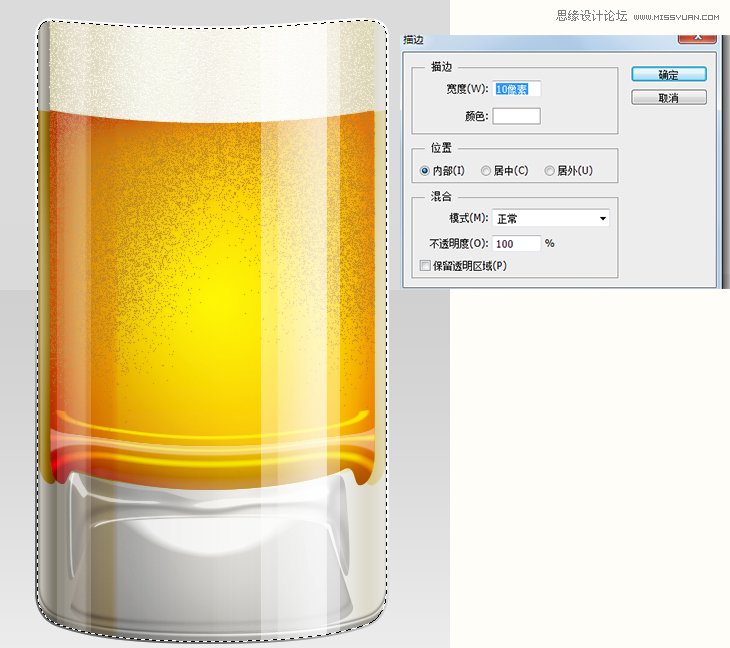This screenshot has width=730, height=648.
Task: Click the 取消 (Cancel) button
Action: [669, 97]
